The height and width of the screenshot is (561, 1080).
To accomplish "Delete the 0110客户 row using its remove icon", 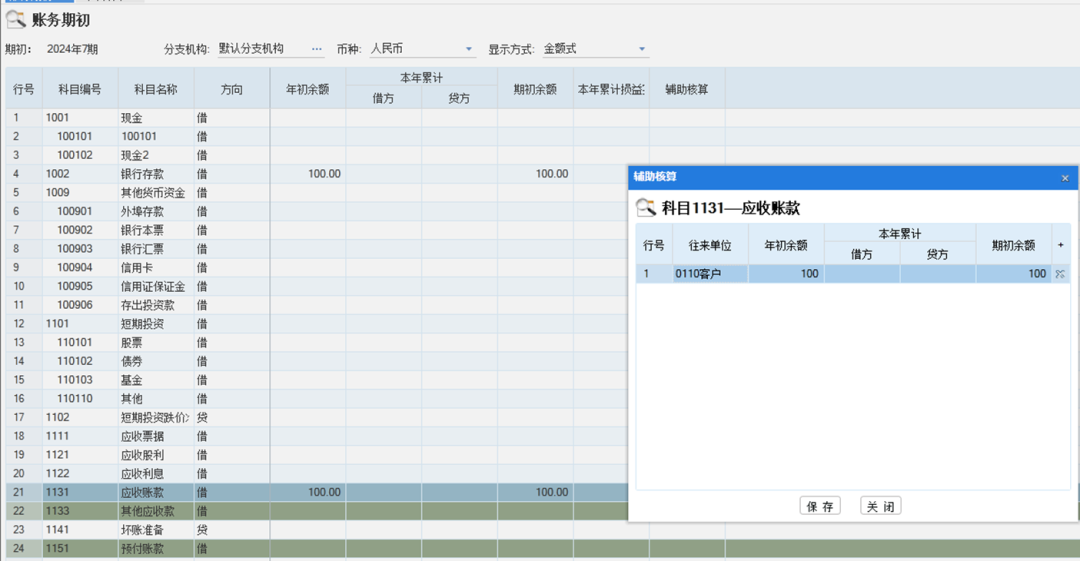I will pyautogui.click(x=1060, y=274).
